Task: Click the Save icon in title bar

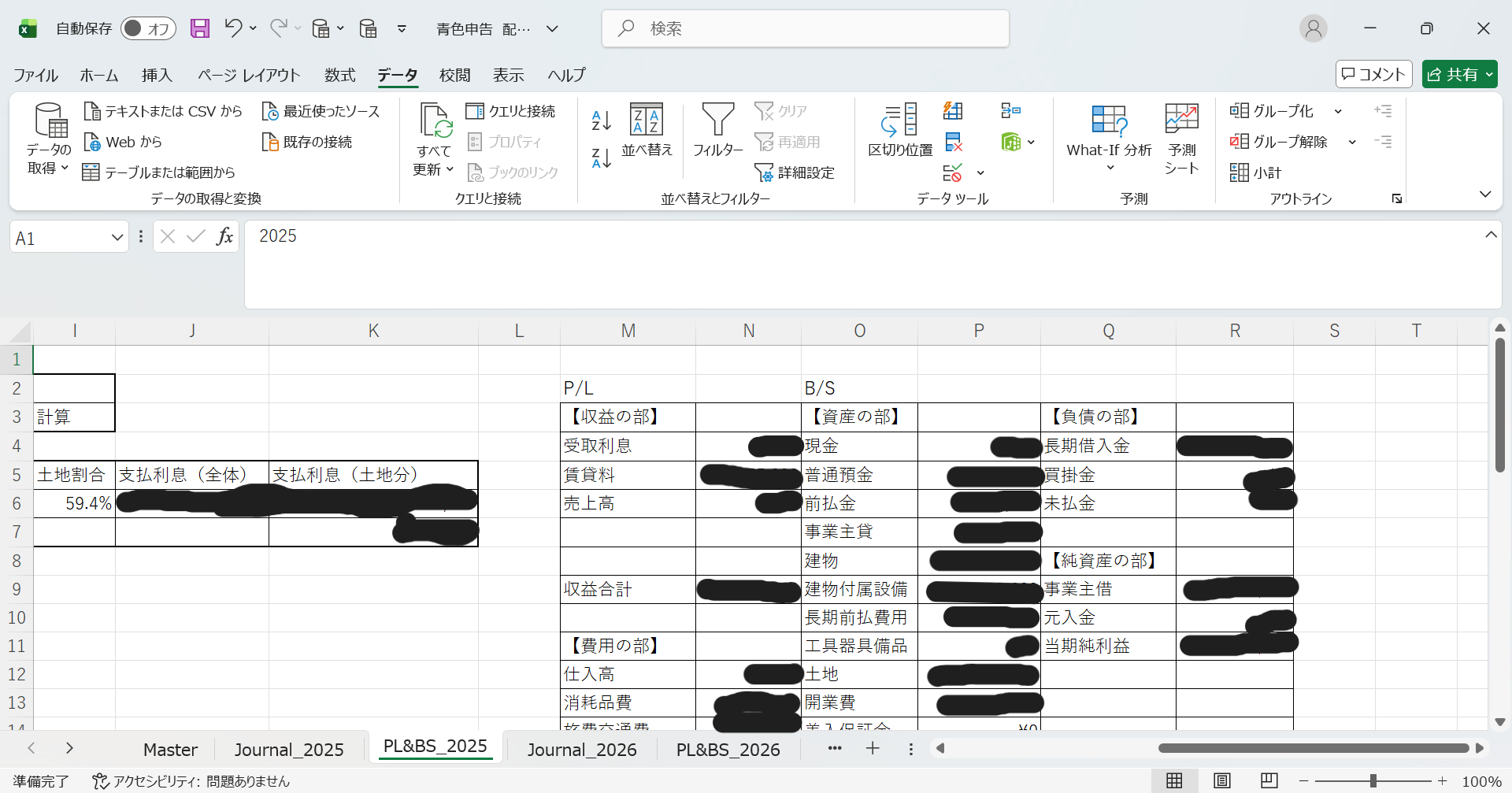Action: [x=200, y=28]
